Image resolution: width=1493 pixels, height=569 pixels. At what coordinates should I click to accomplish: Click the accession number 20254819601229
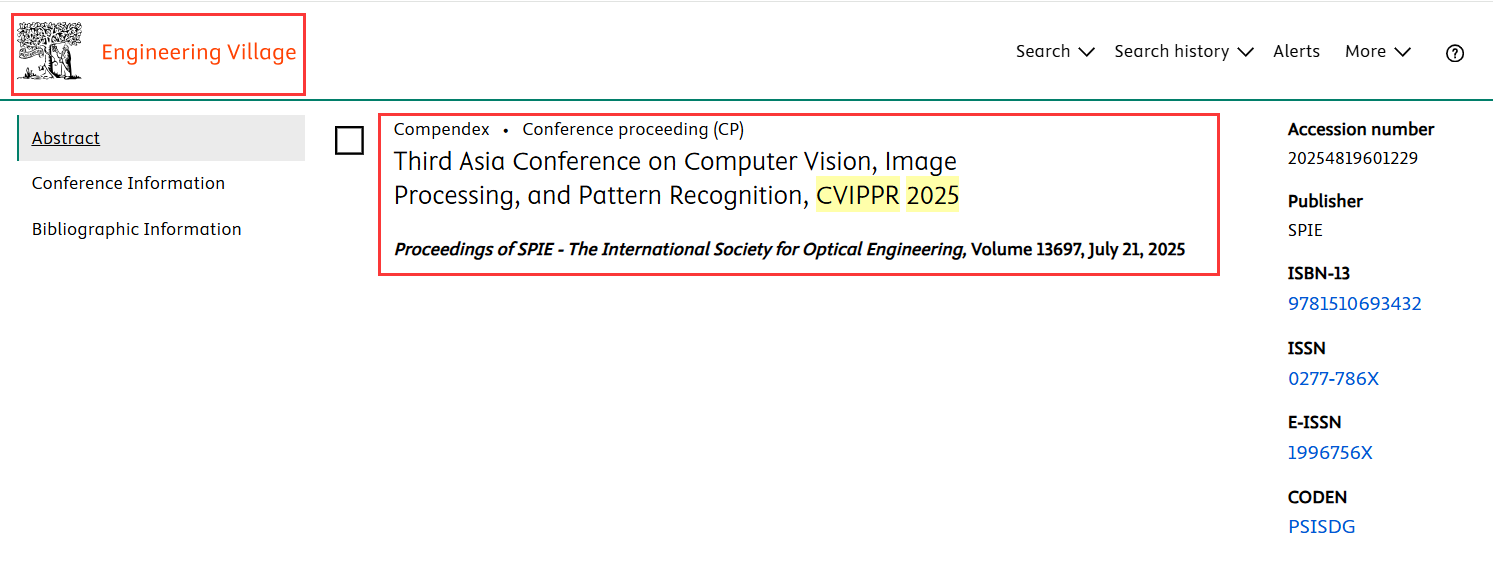(x=1352, y=158)
